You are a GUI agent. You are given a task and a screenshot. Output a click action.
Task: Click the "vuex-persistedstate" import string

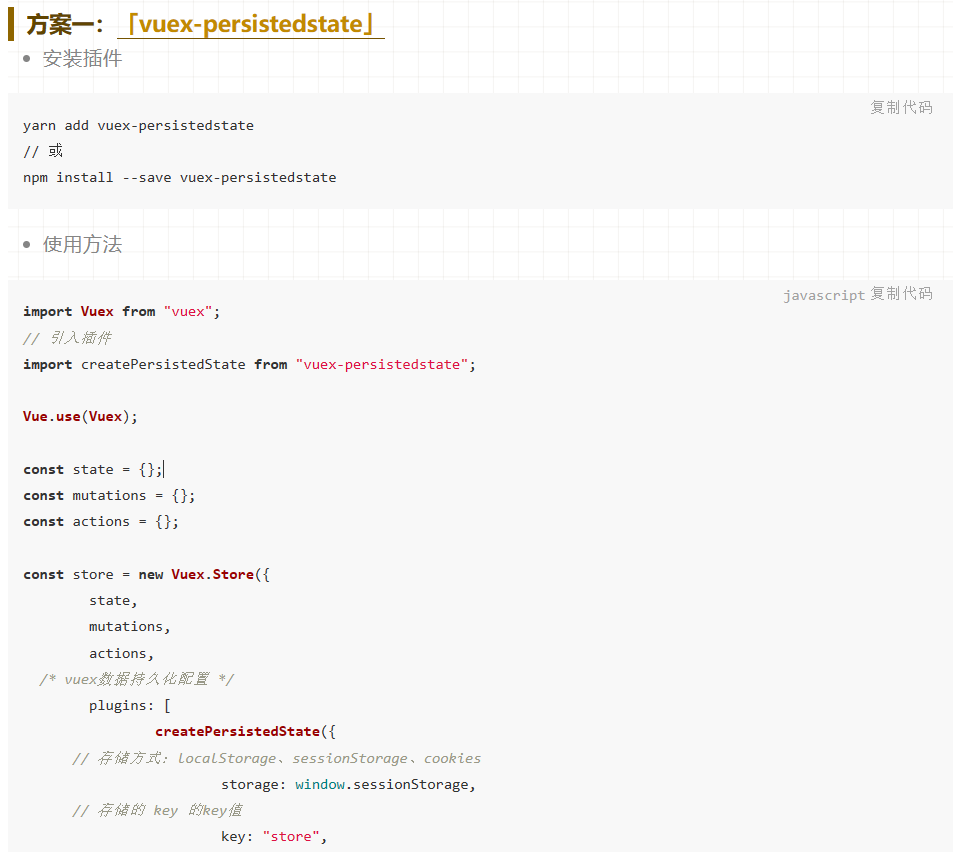(382, 365)
